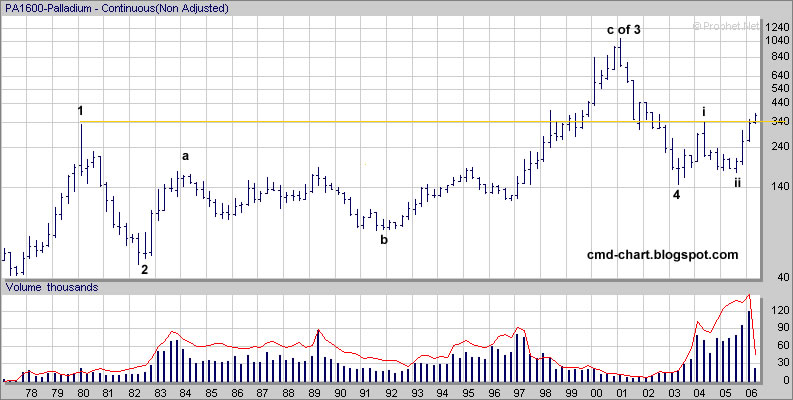Select year label 79 on time axis

point(57,393)
